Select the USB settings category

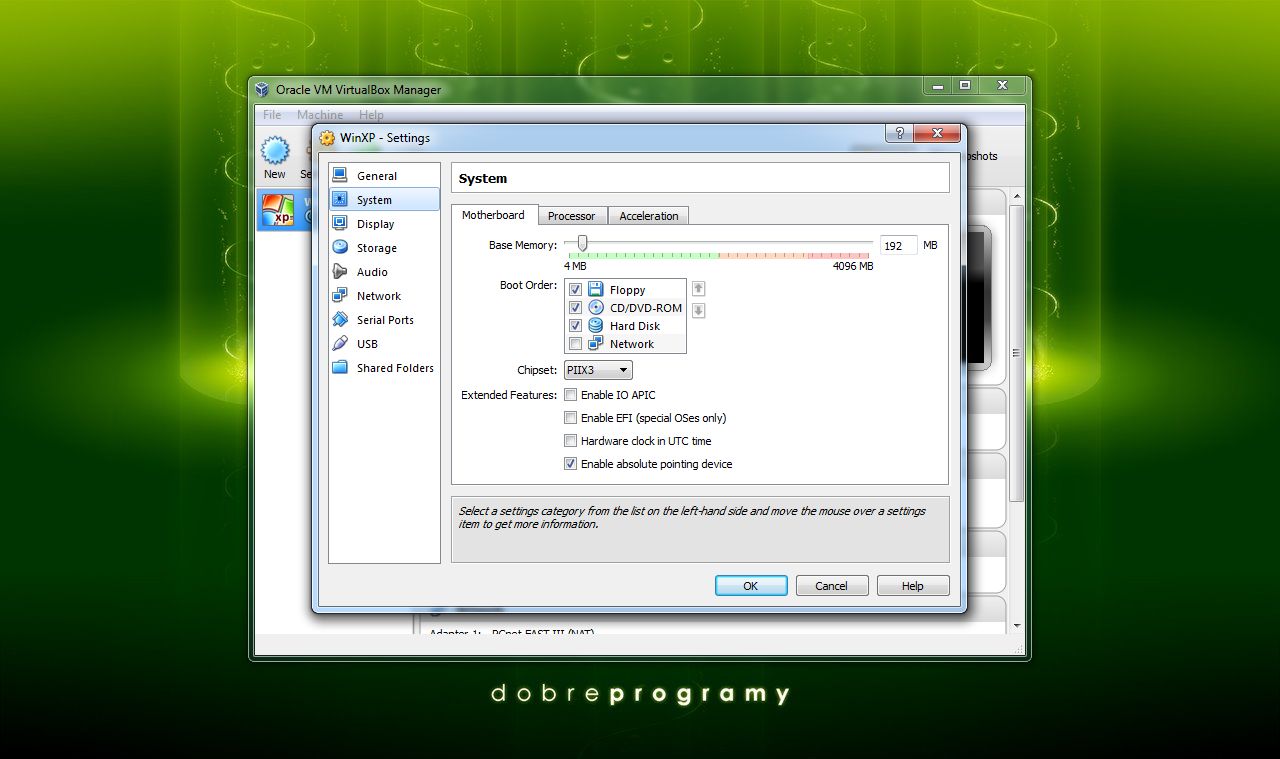pos(384,343)
